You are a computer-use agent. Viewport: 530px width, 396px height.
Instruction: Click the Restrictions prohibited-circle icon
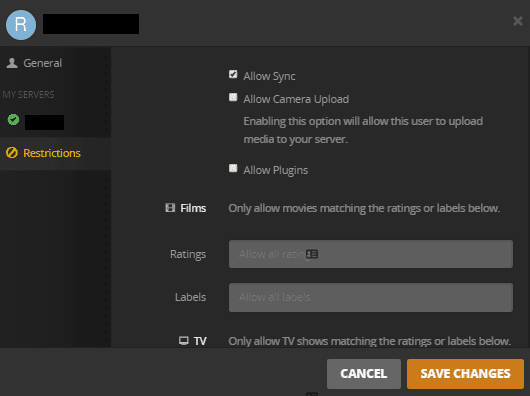[x=12, y=153]
